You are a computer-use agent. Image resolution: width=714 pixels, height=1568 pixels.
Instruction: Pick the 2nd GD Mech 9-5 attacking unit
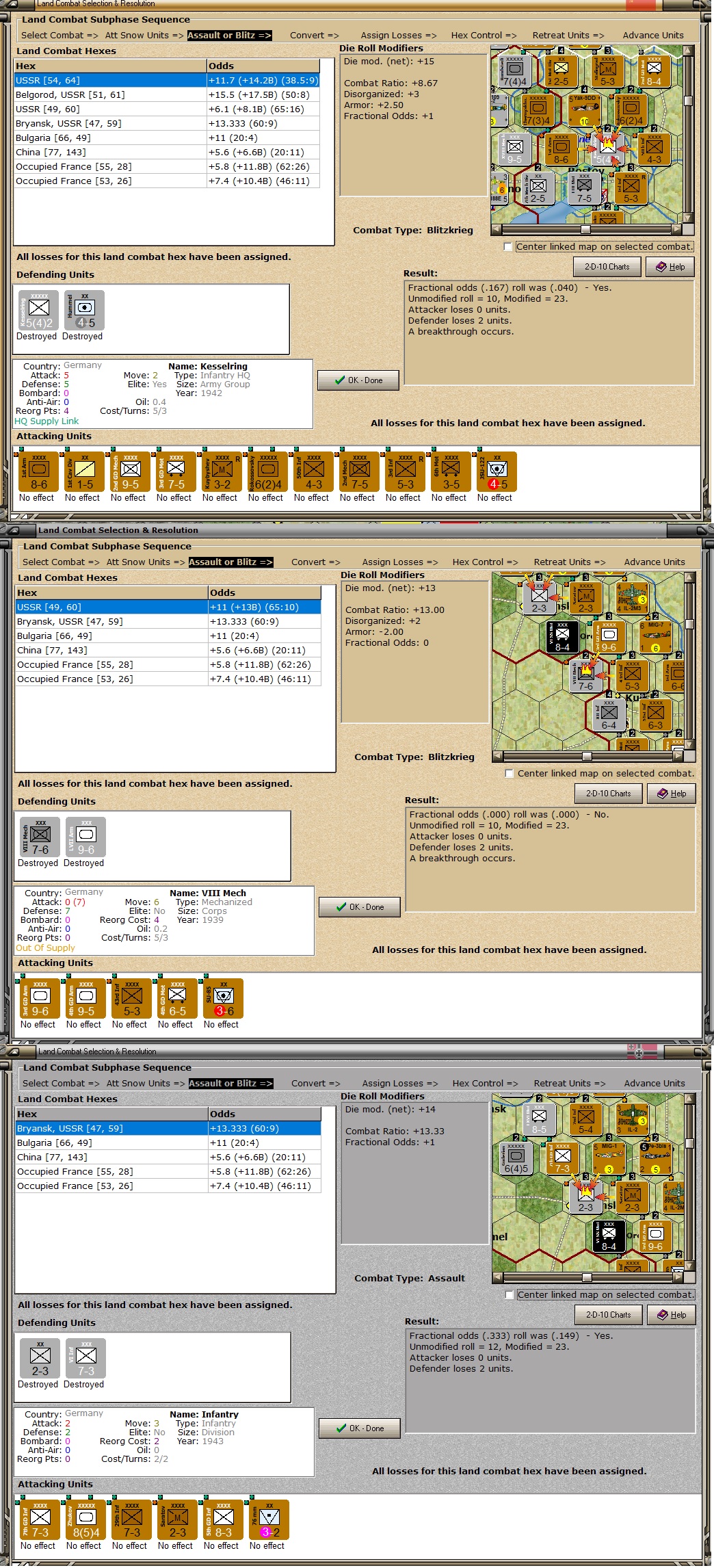(x=131, y=471)
